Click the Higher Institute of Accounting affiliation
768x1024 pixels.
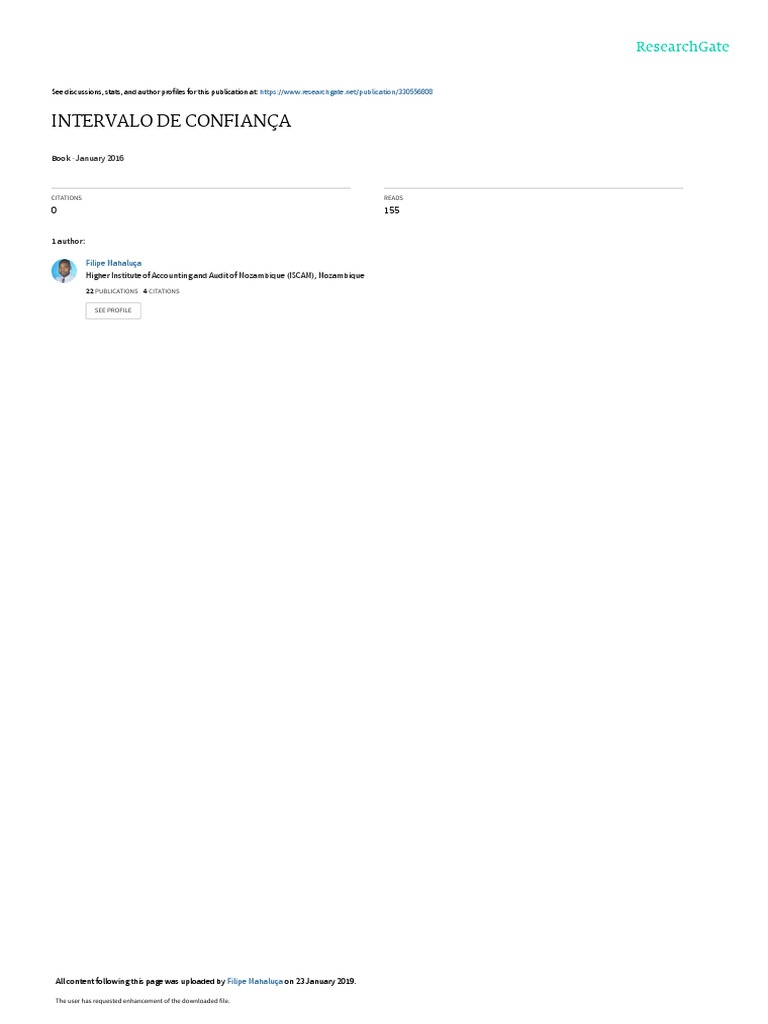tap(225, 276)
